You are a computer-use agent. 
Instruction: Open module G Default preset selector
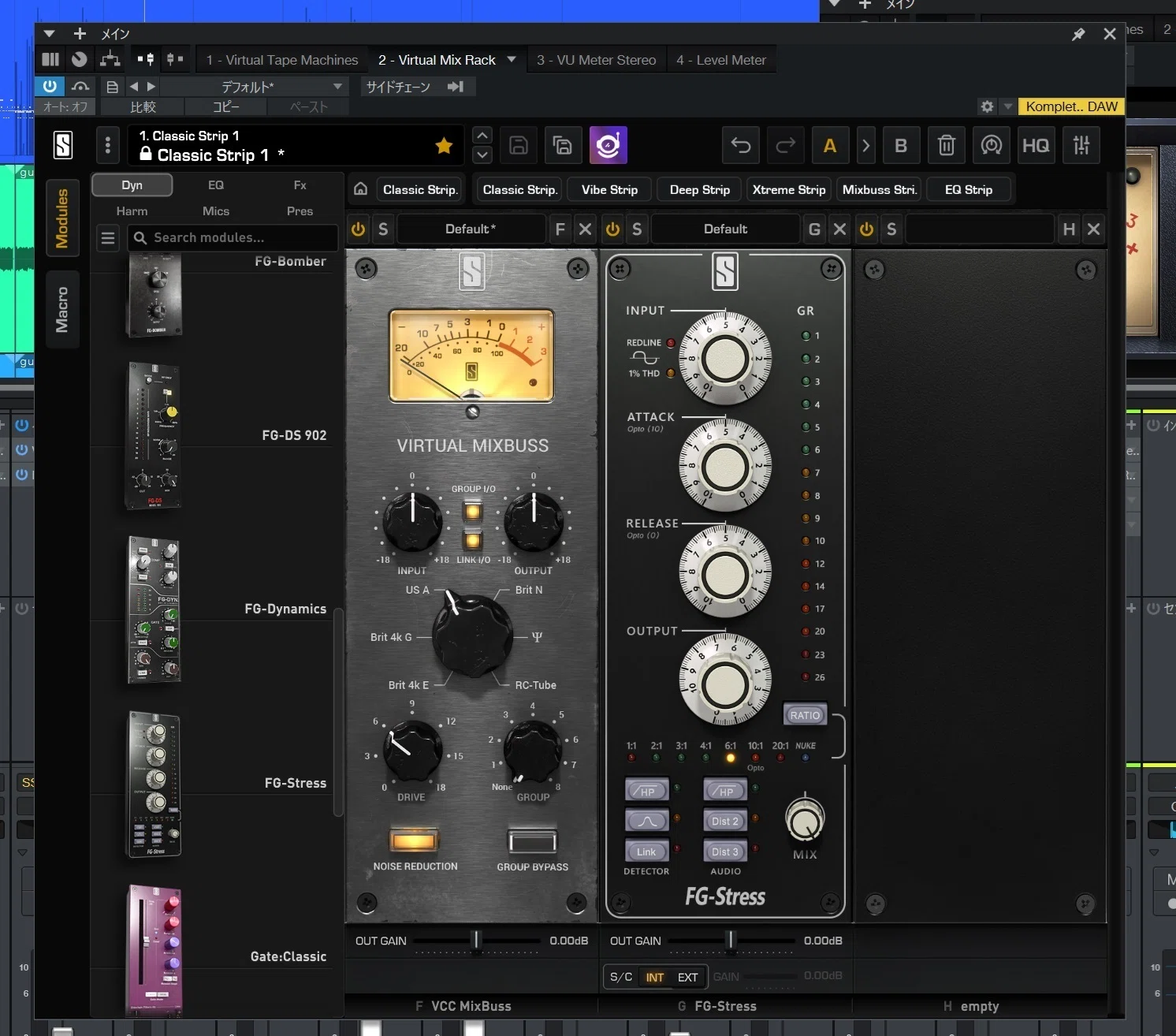(x=725, y=229)
